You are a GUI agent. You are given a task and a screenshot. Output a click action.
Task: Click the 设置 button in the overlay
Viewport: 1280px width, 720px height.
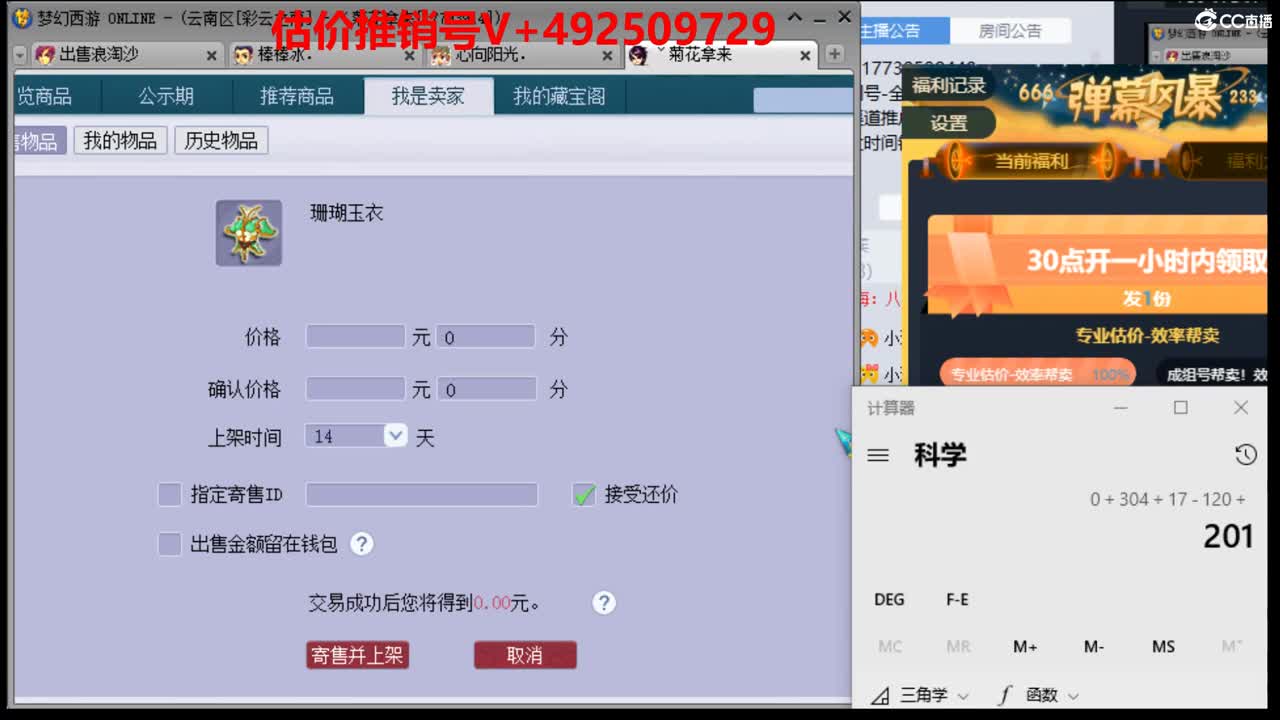click(x=949, y=124)
